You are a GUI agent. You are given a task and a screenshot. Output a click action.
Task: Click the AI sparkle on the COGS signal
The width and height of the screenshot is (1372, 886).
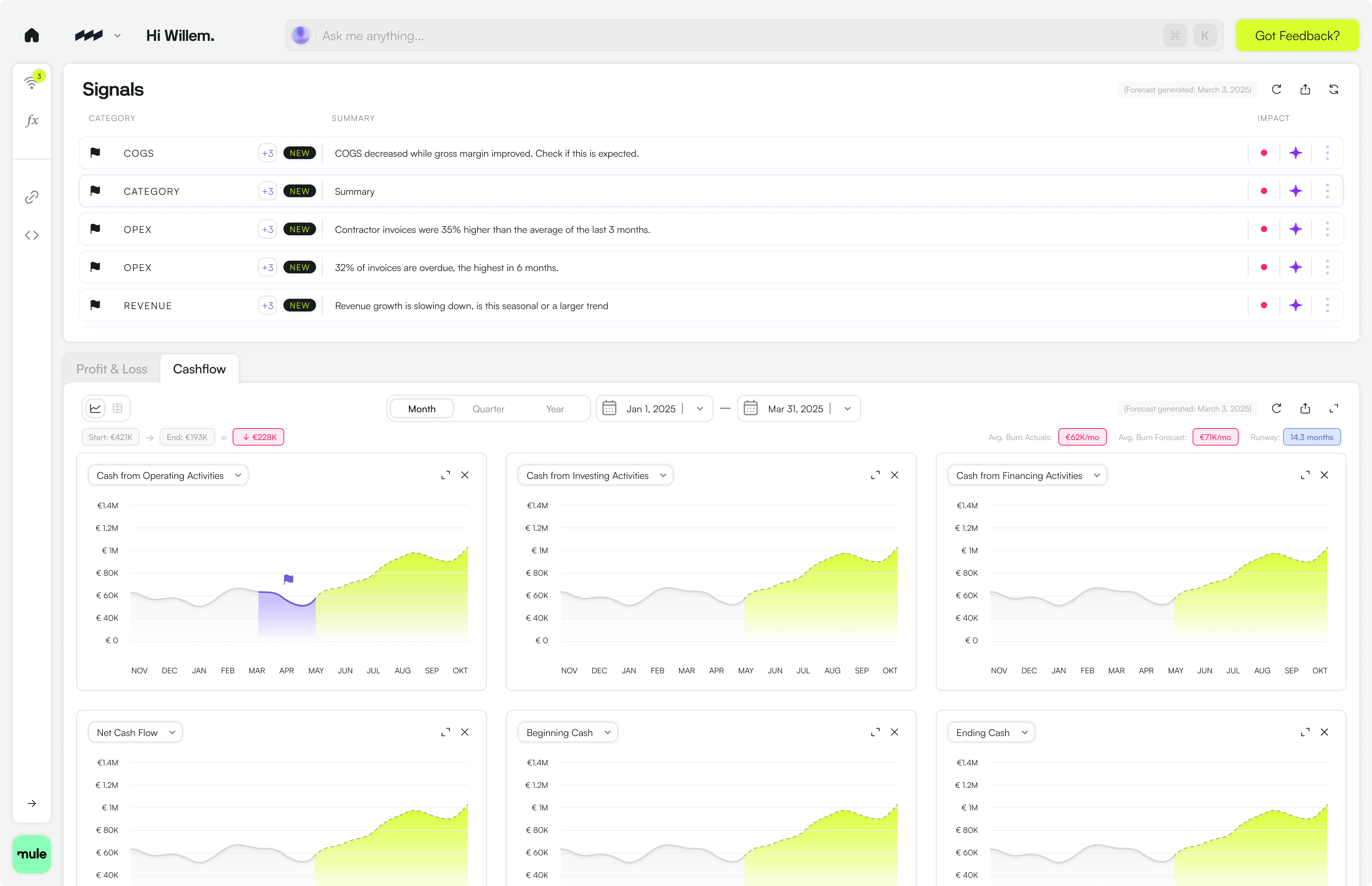point(1295,152)
